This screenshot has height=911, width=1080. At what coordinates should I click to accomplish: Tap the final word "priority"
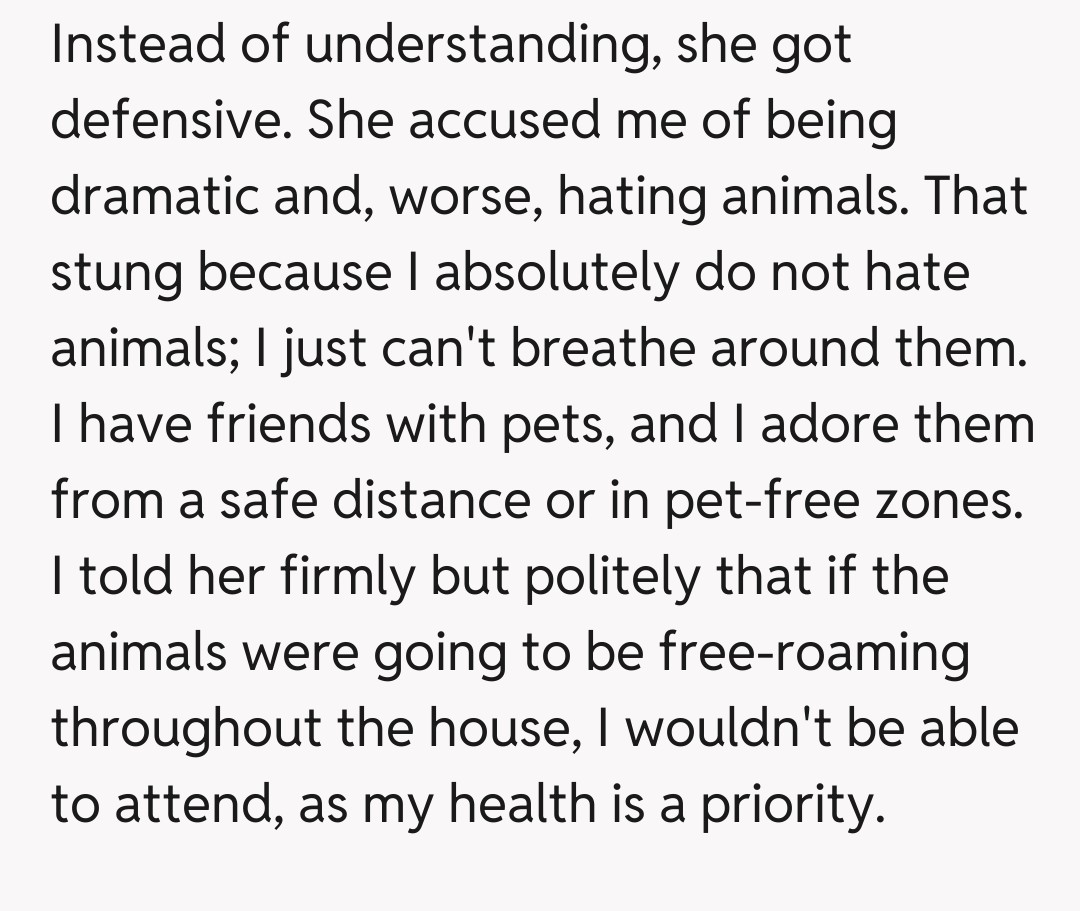785,806
